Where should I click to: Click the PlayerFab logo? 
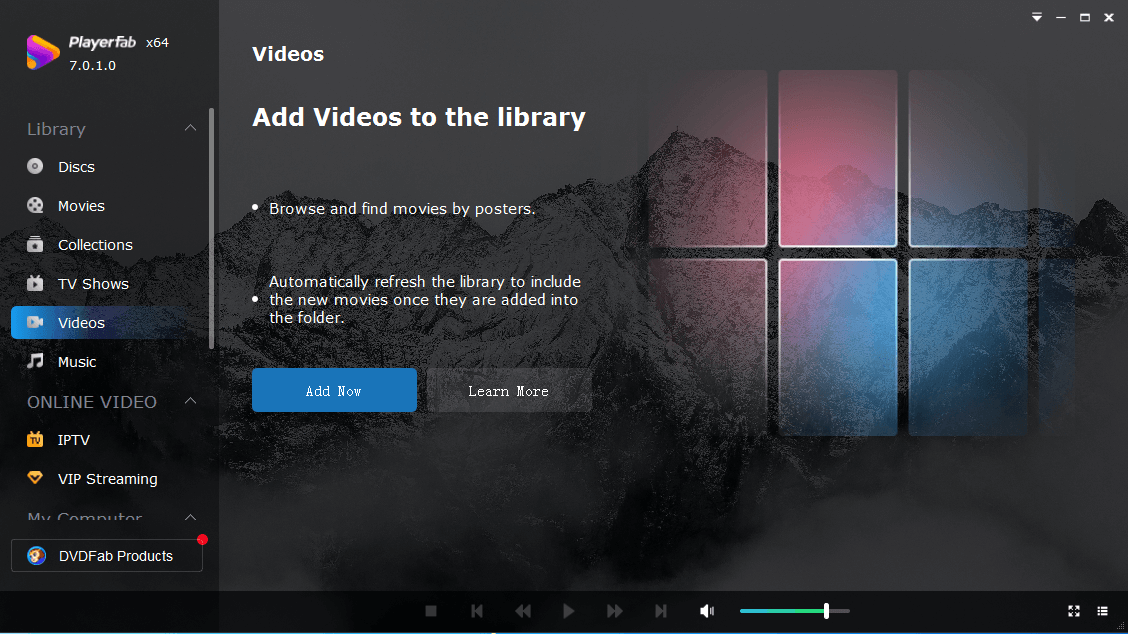pos(42,52)
